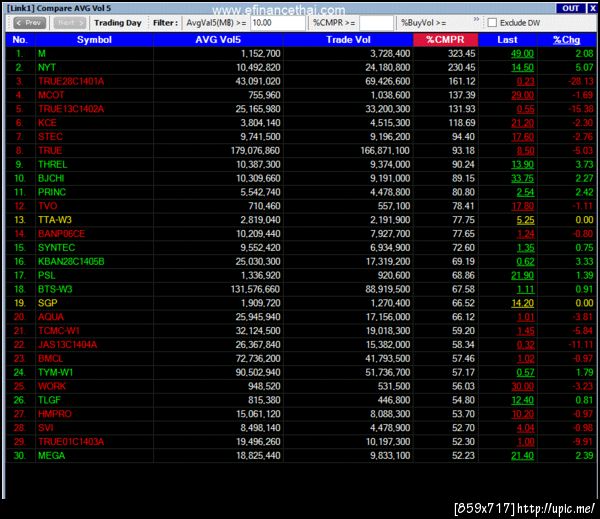The width and height of the screenshot is (600, 519).
Task: Select symbol TRUE13C1402A
Action: coord(71,109)
